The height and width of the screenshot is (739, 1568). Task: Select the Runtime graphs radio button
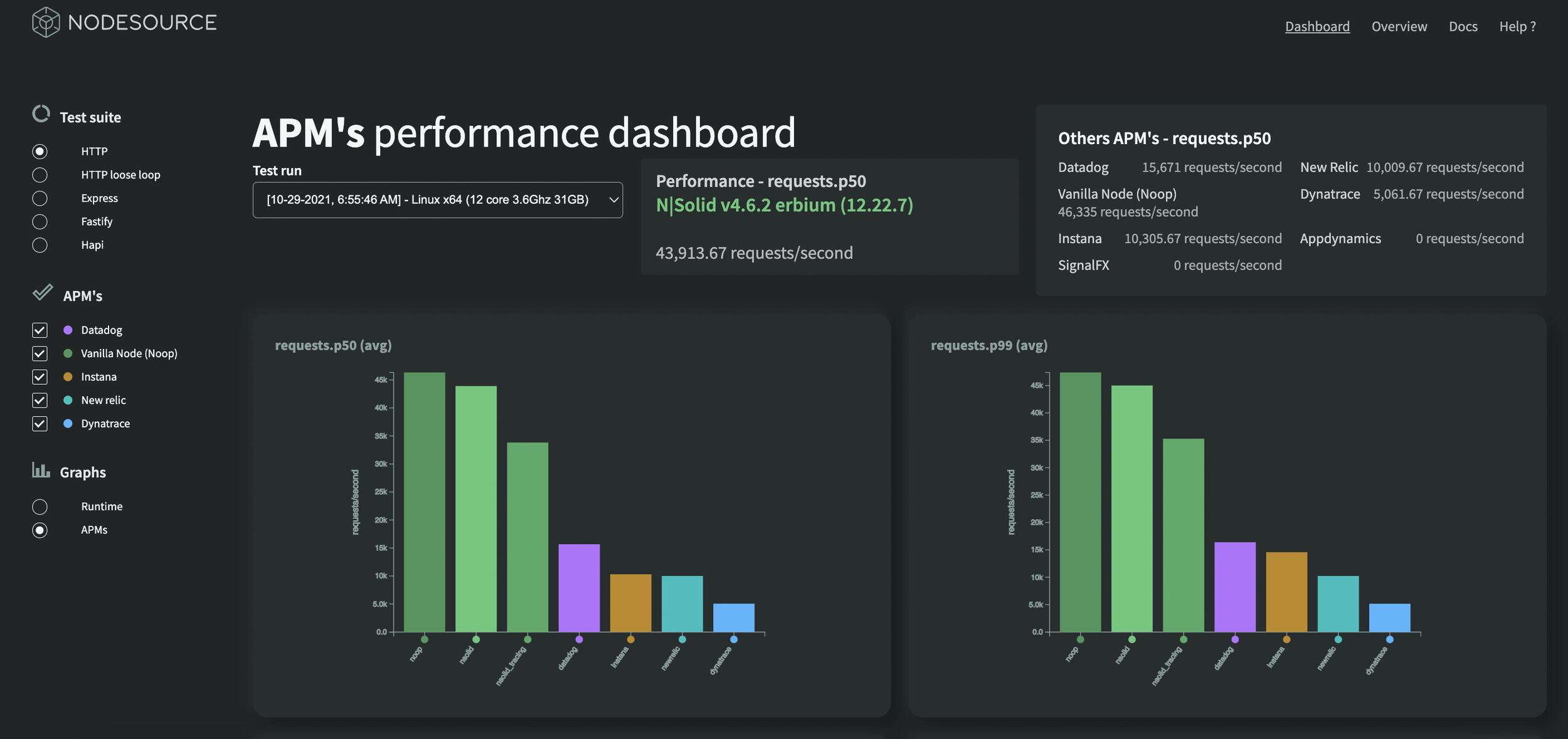(40, 506)
